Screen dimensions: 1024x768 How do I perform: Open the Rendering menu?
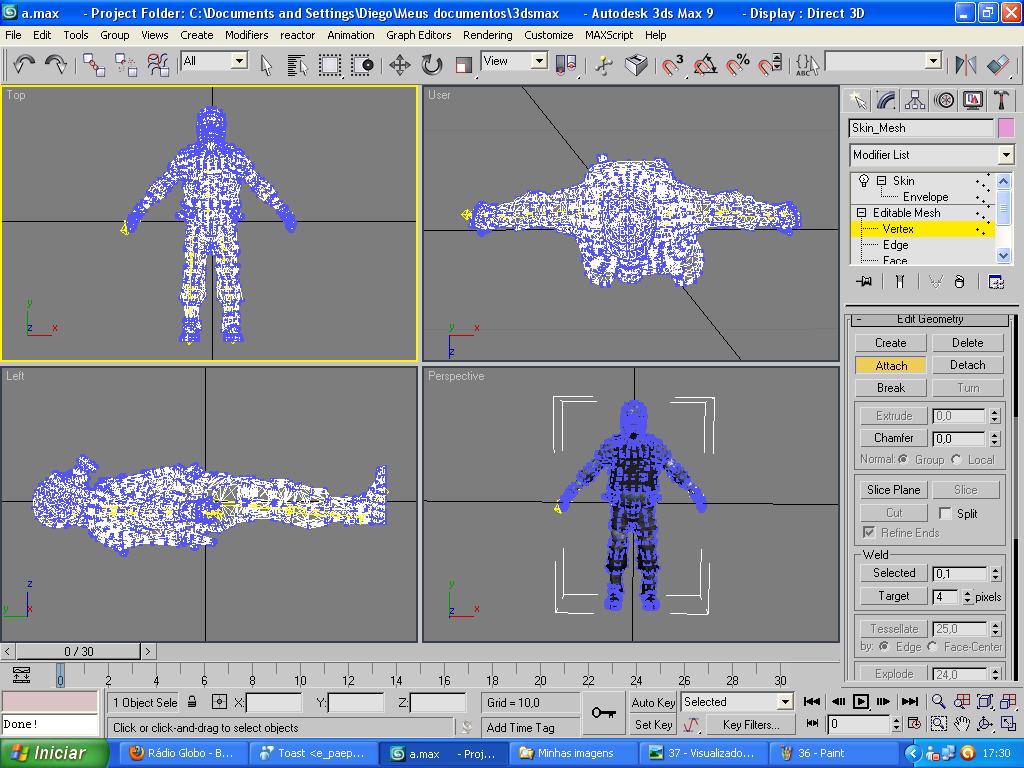coord(487,35)
